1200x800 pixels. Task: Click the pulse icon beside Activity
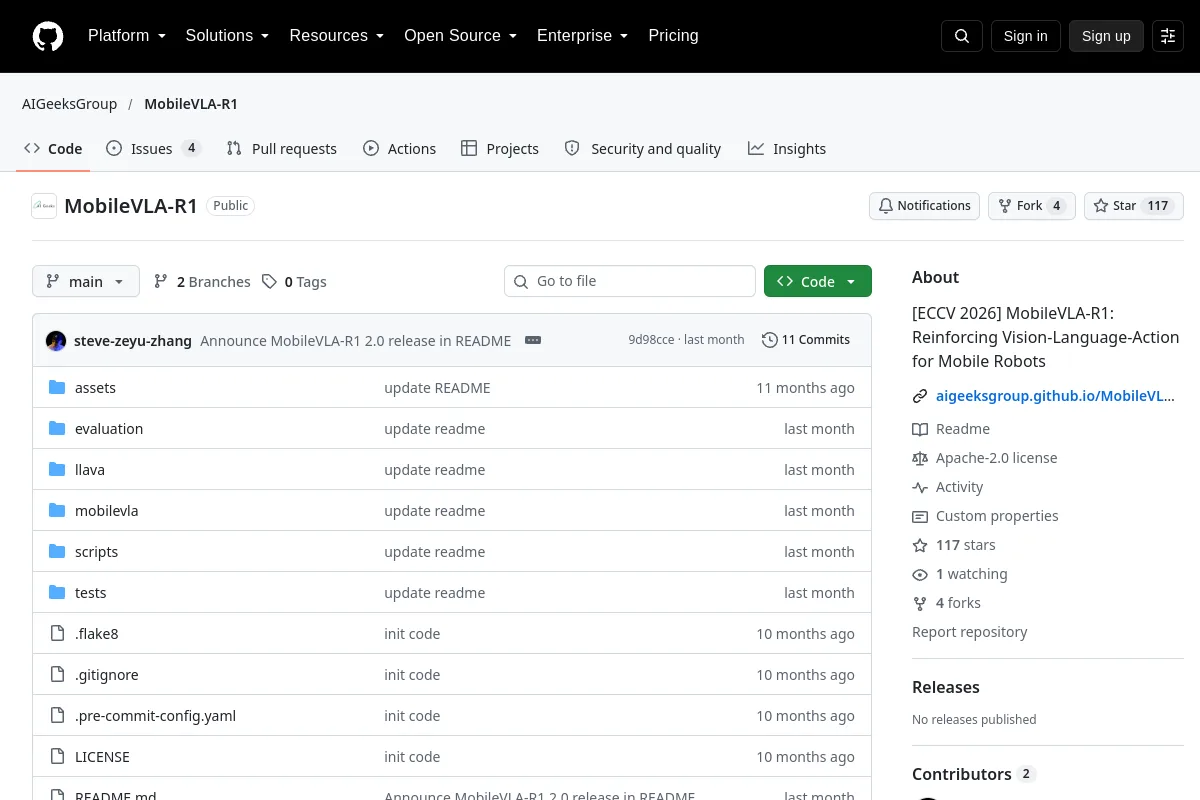coord(920,487)
